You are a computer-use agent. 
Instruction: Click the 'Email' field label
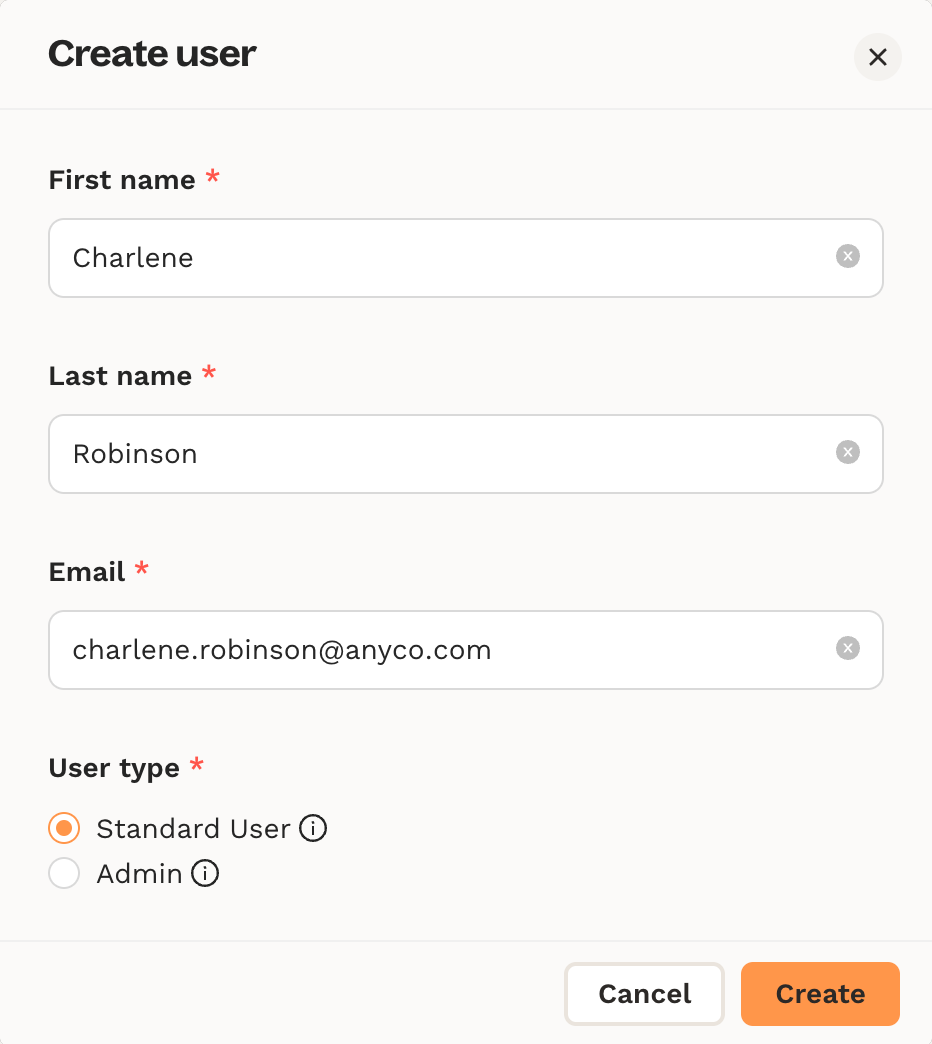[x=87, y=572]
